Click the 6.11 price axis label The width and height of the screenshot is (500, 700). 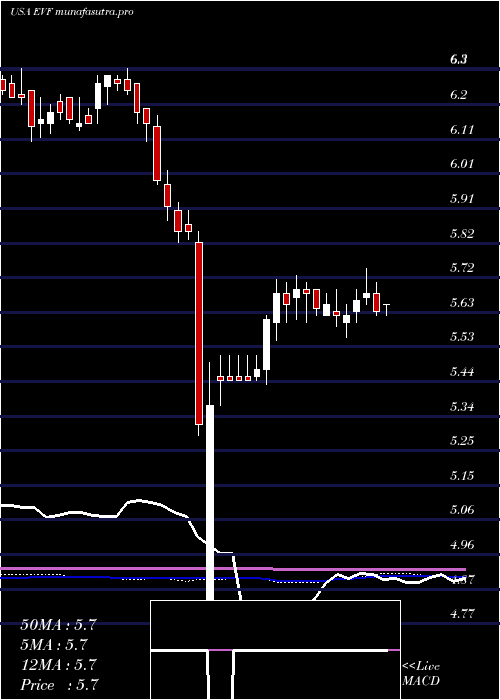[461, 129]
